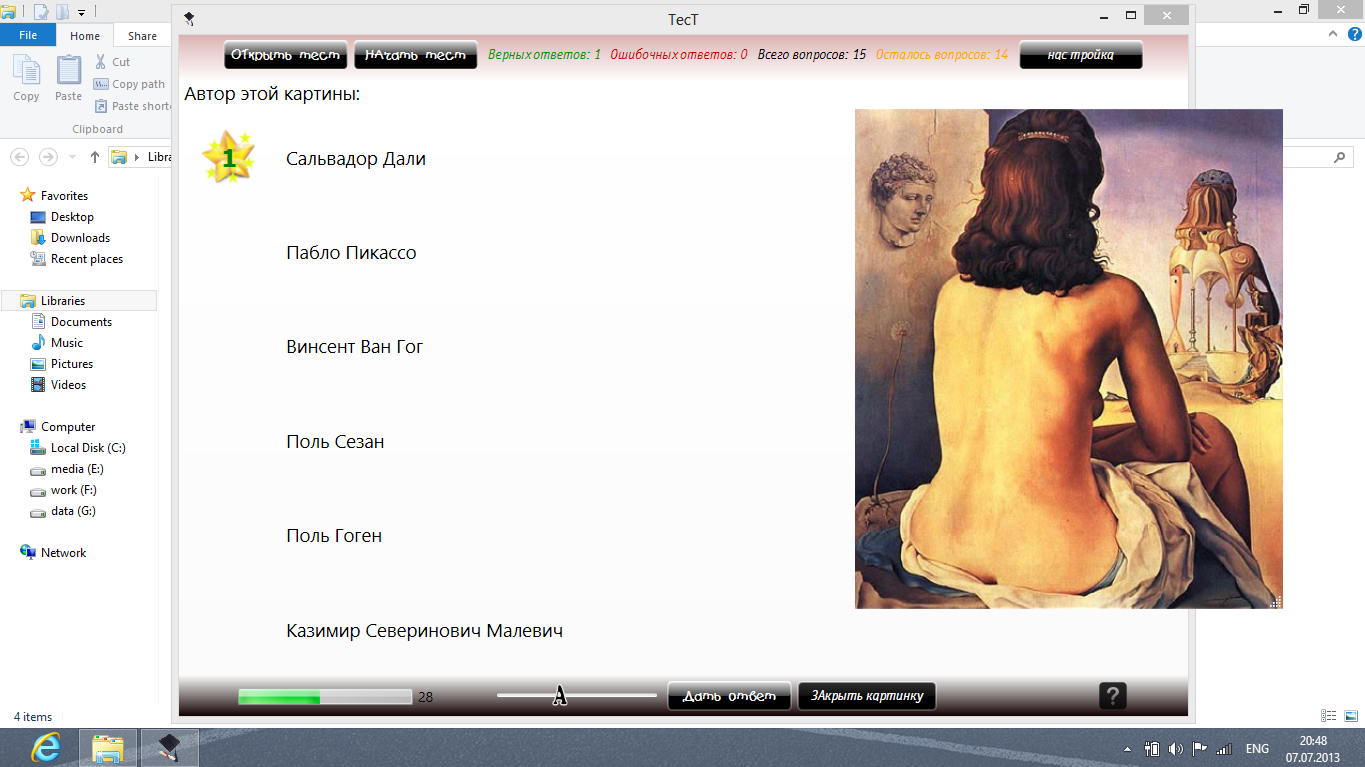
Task: Click the Дать ответ button
Action: tap(729, 696)
